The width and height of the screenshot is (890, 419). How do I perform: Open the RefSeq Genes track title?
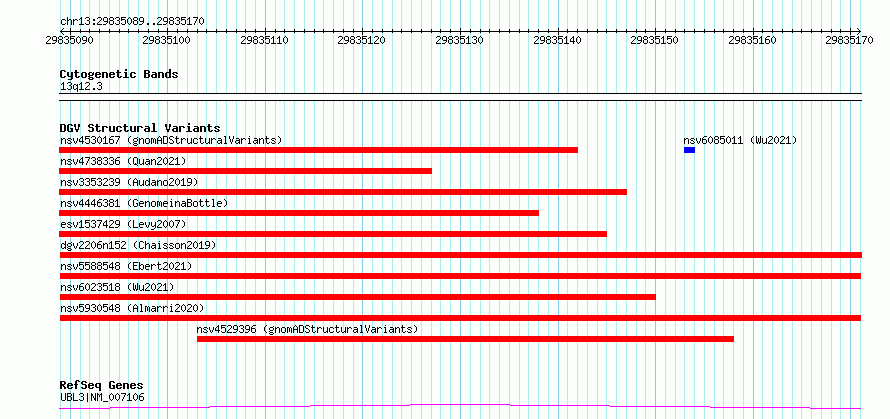click(x=101, y=386)
